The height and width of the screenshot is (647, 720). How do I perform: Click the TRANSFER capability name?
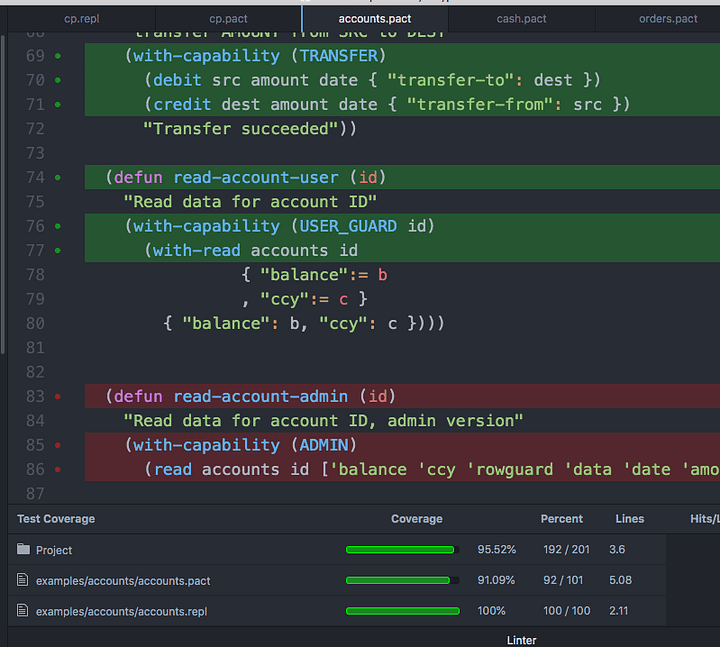coord(338,56)
